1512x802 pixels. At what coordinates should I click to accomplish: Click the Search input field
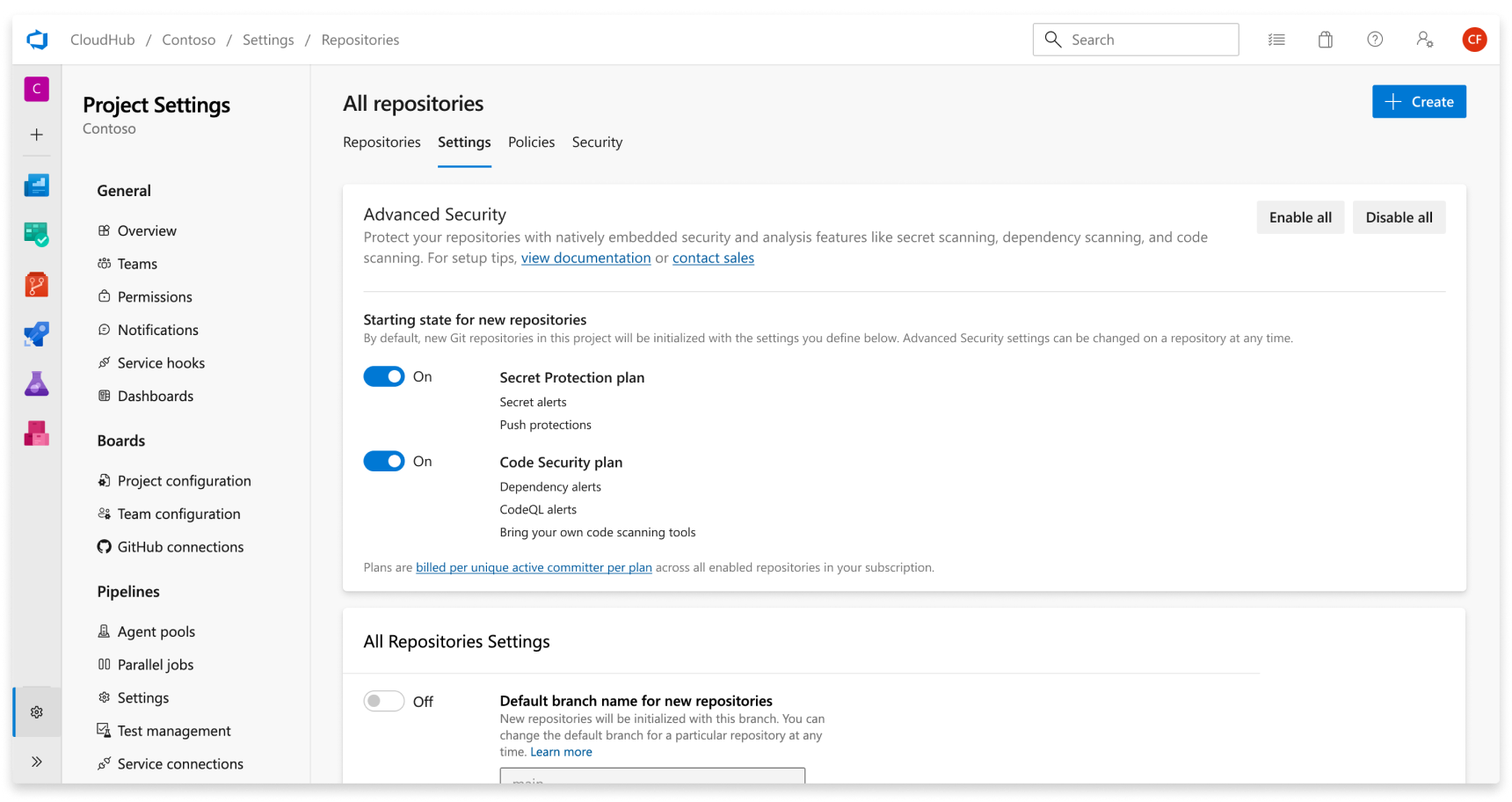1136,40
